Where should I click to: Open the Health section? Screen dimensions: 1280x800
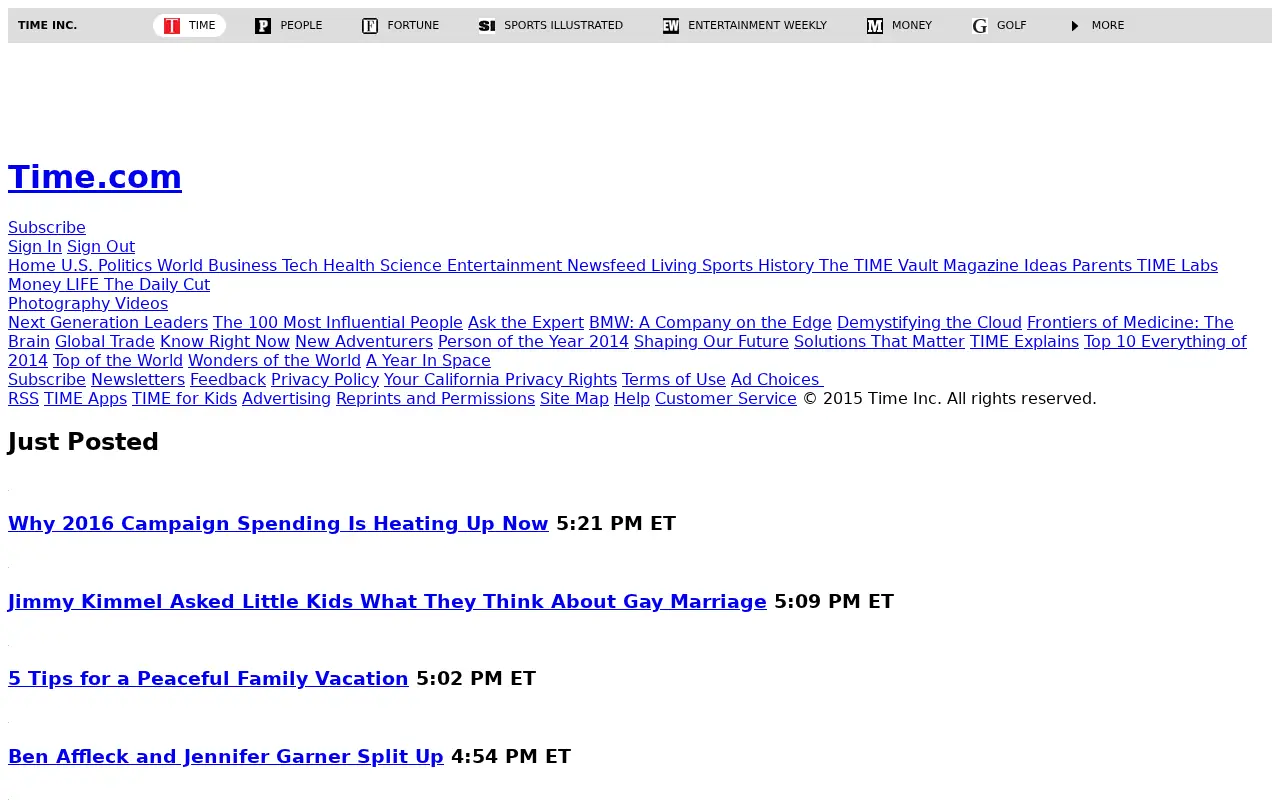349,266
